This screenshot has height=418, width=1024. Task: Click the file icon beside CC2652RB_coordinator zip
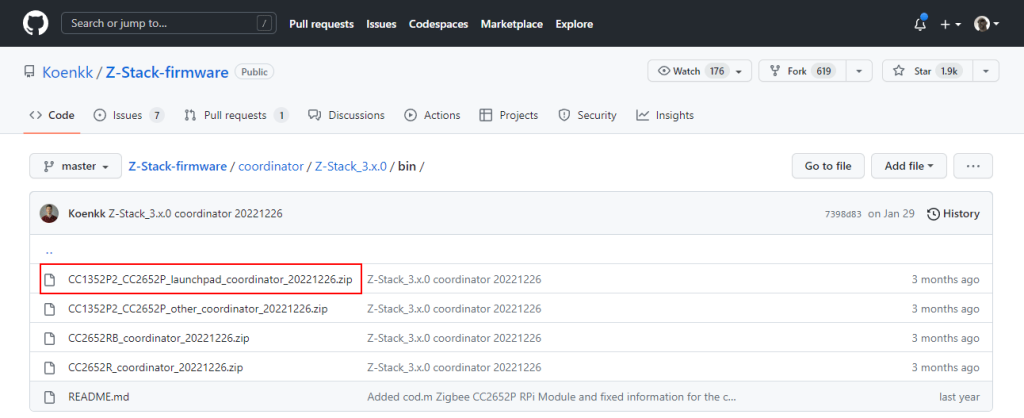pos(49,338)
